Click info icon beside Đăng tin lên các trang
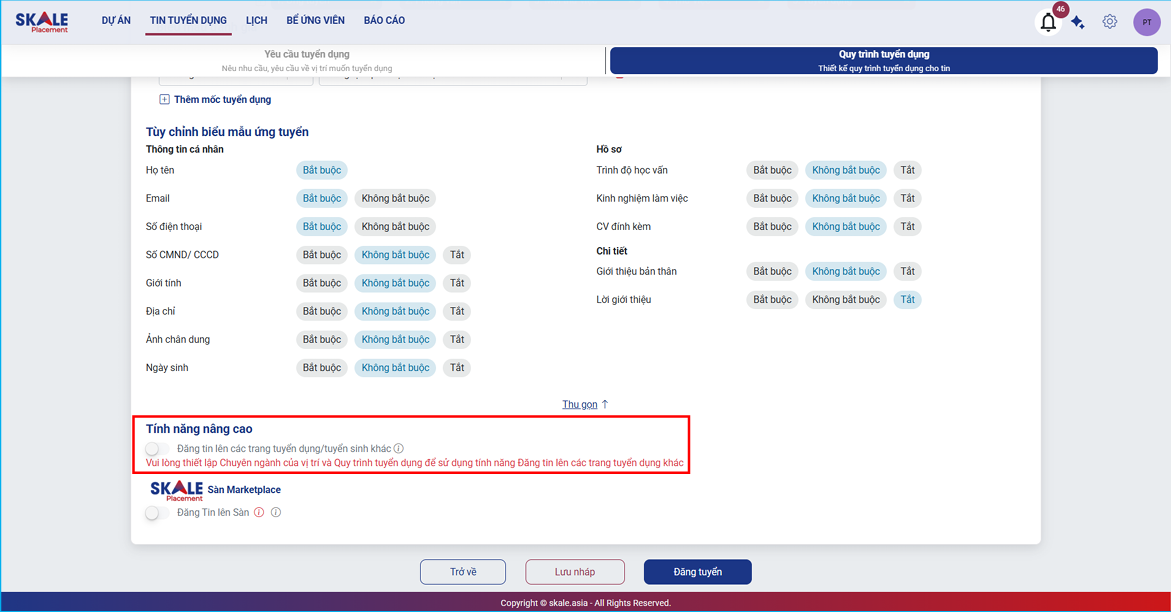 (399, 449)
